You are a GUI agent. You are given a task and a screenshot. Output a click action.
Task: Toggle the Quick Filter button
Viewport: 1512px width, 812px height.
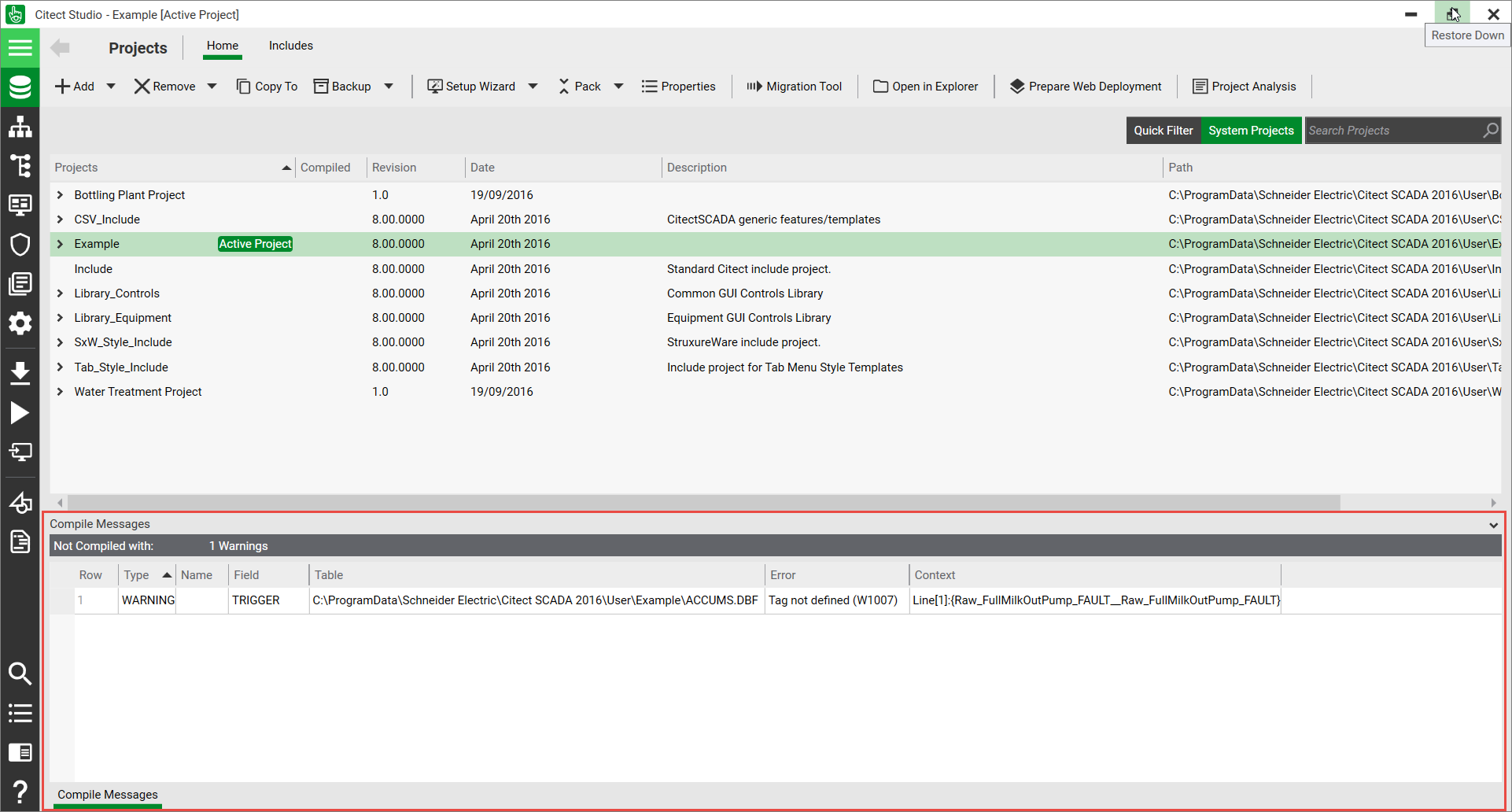(1163, 131)
